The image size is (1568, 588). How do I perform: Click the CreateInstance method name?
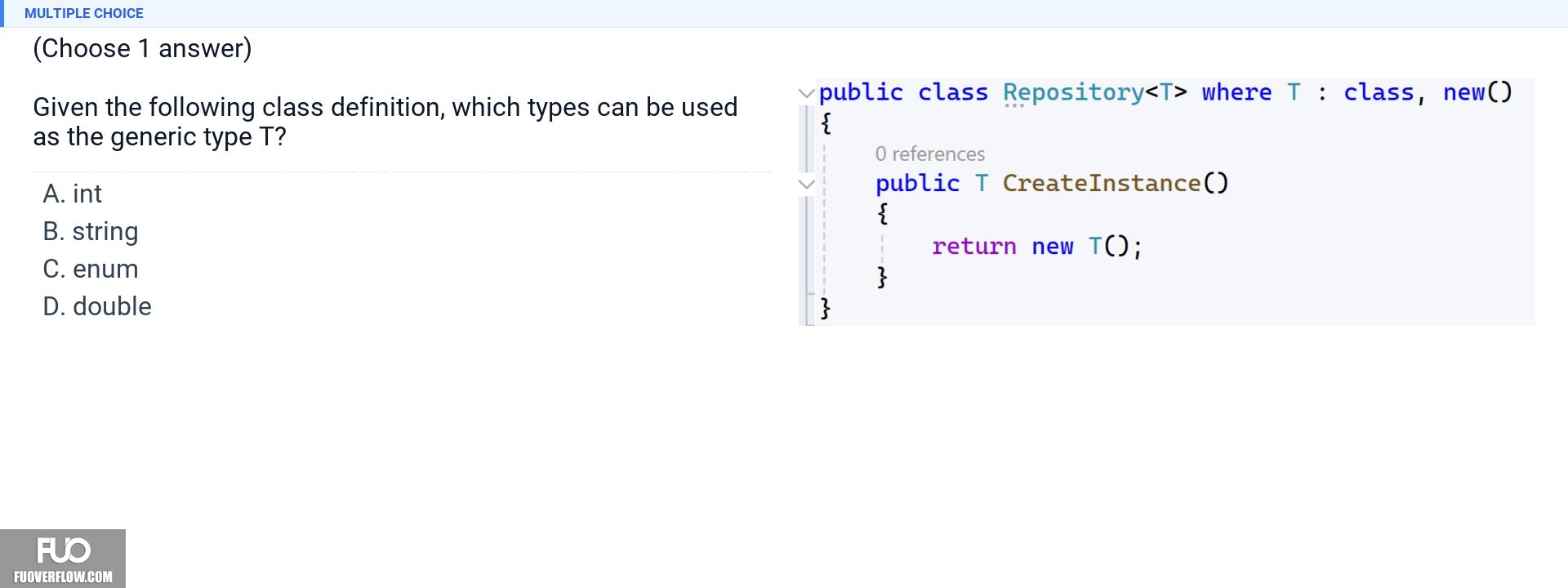(1101, 183)
